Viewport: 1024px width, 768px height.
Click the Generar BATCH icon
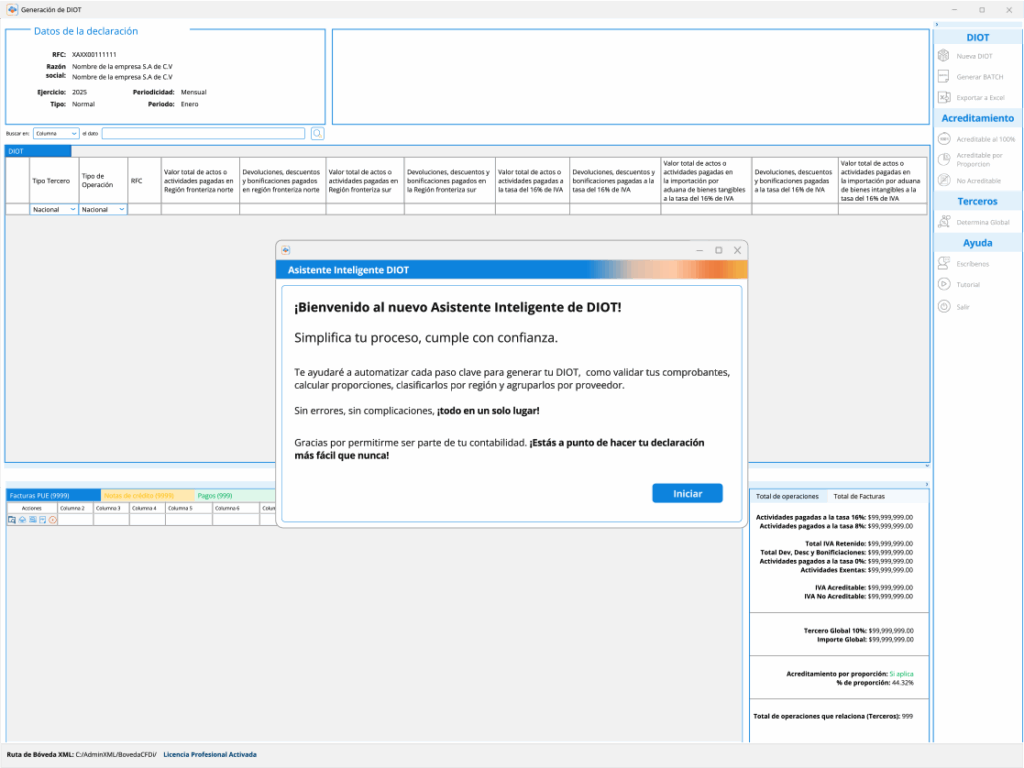(x=943, y=77)
